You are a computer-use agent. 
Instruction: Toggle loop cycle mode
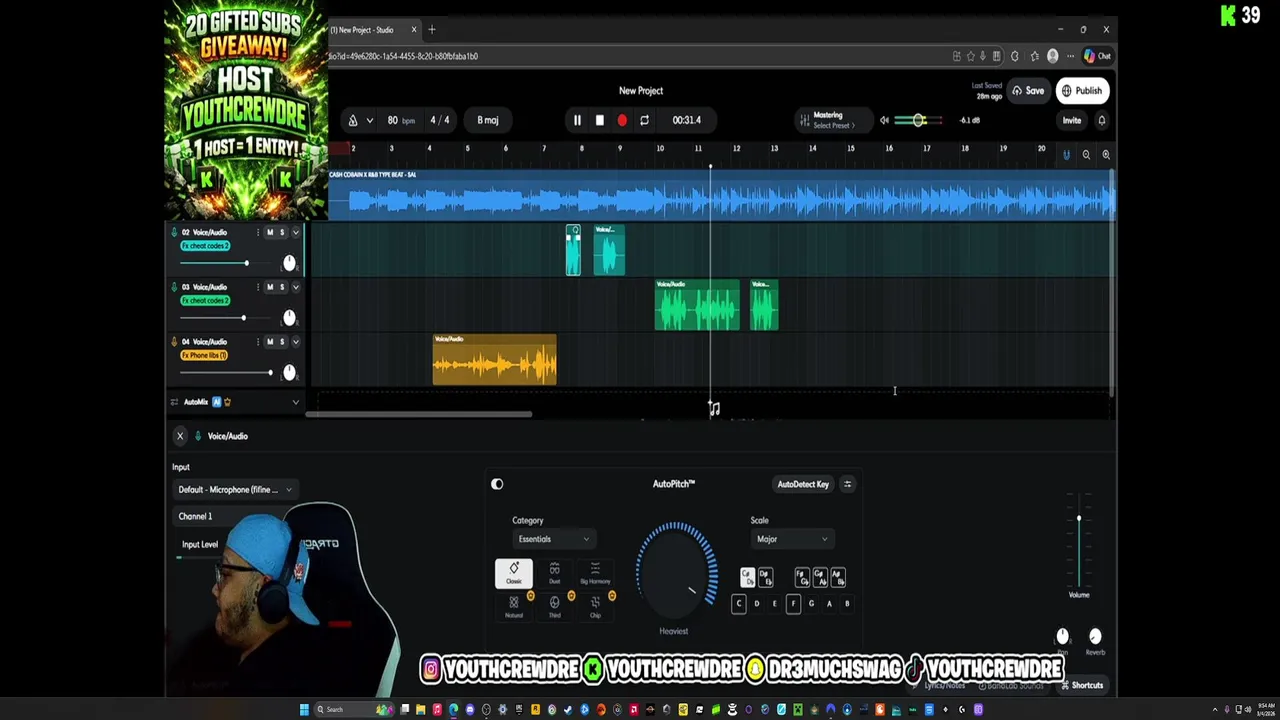click(x=644, y=120)
